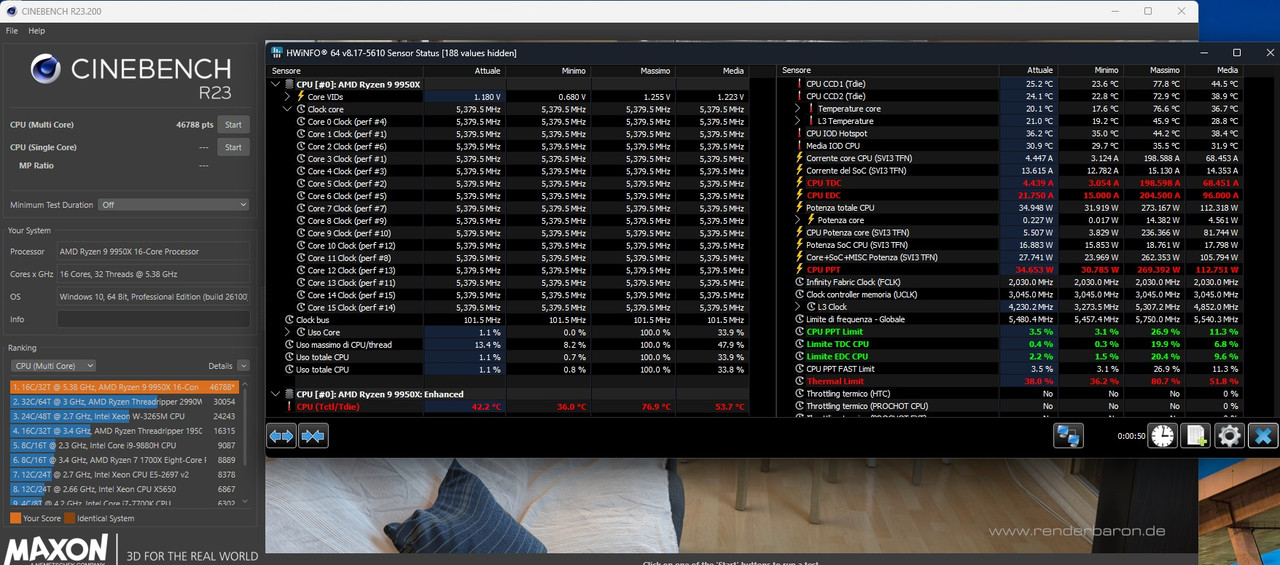The width and height of the screenshot is (1280, 565).
Task: Expand the L3 Temperature row
Action: pos(798,121)
